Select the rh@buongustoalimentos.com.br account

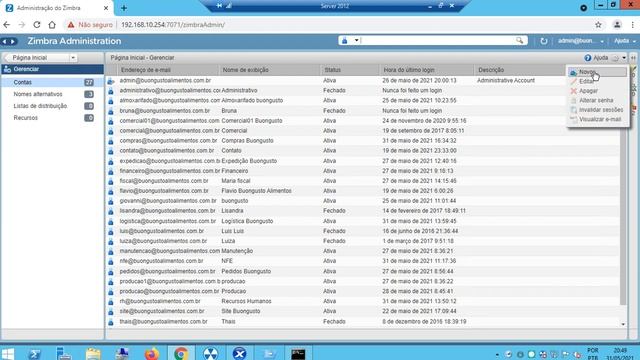point(363,301)
